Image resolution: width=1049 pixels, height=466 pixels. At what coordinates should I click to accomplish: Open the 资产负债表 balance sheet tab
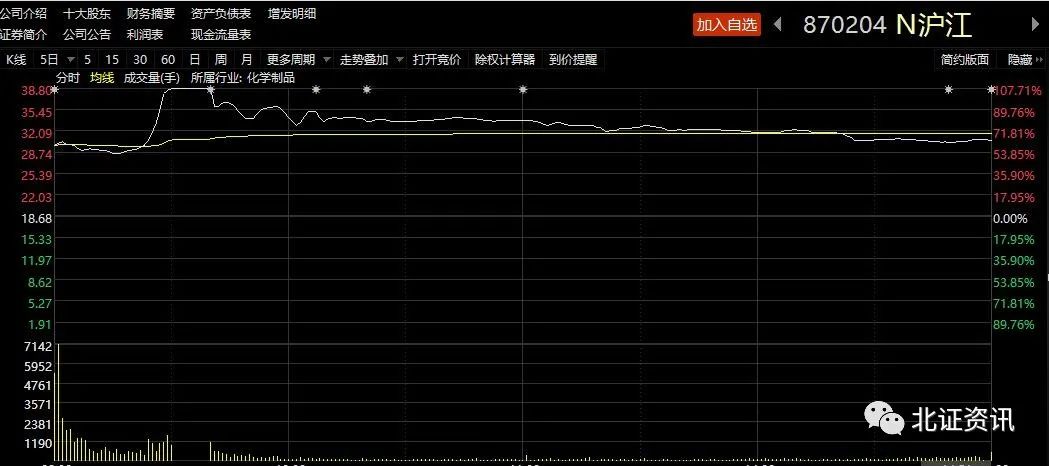point(221,14)
